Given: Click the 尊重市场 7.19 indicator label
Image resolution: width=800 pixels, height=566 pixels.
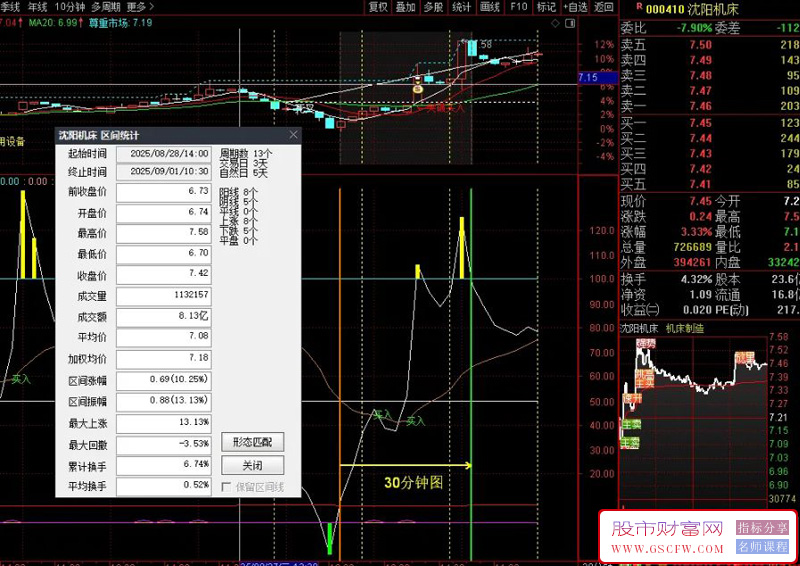Looking at the screenshot, I should pos(120,23).
